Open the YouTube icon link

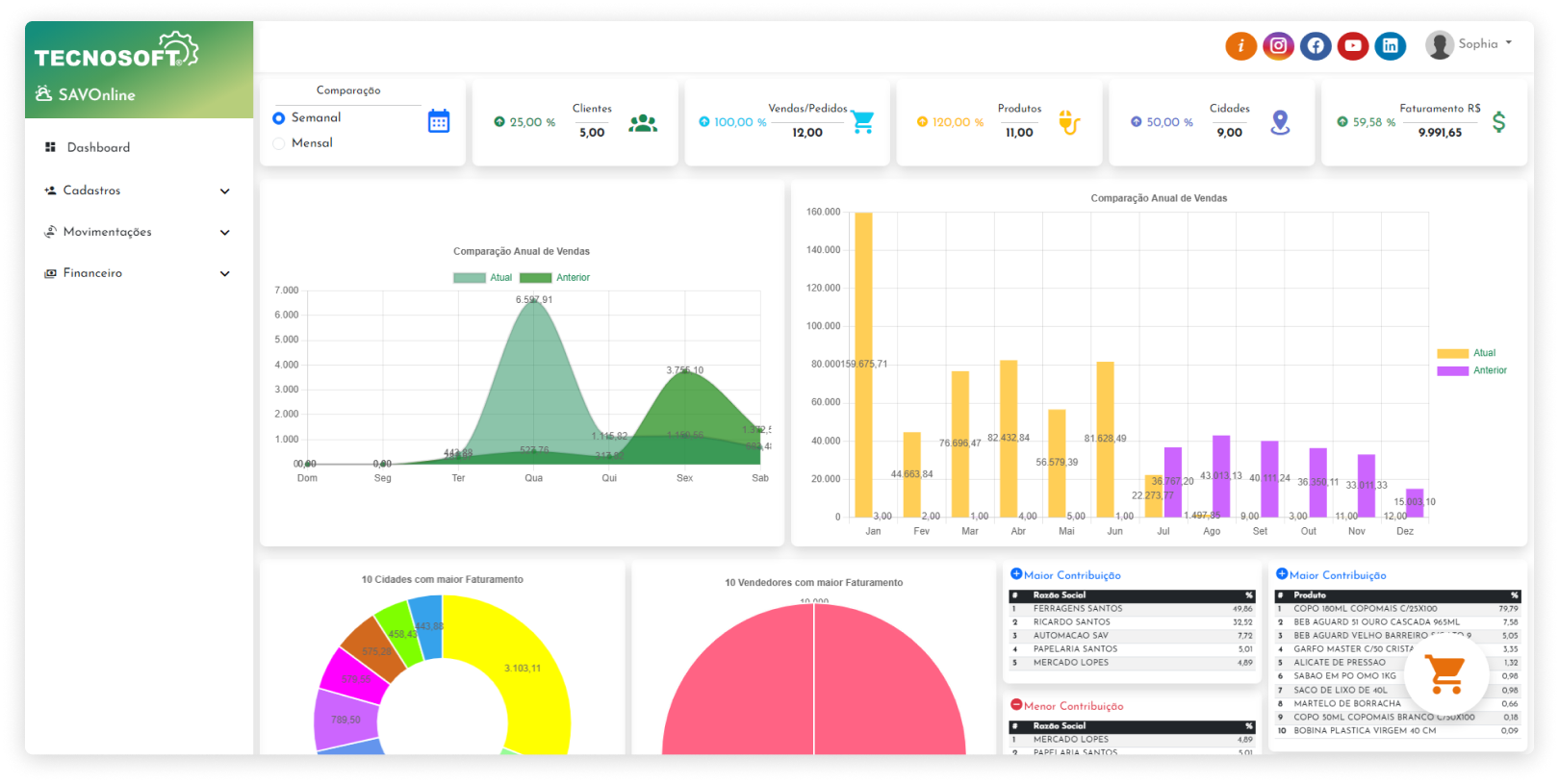(x=1353, y=45)
